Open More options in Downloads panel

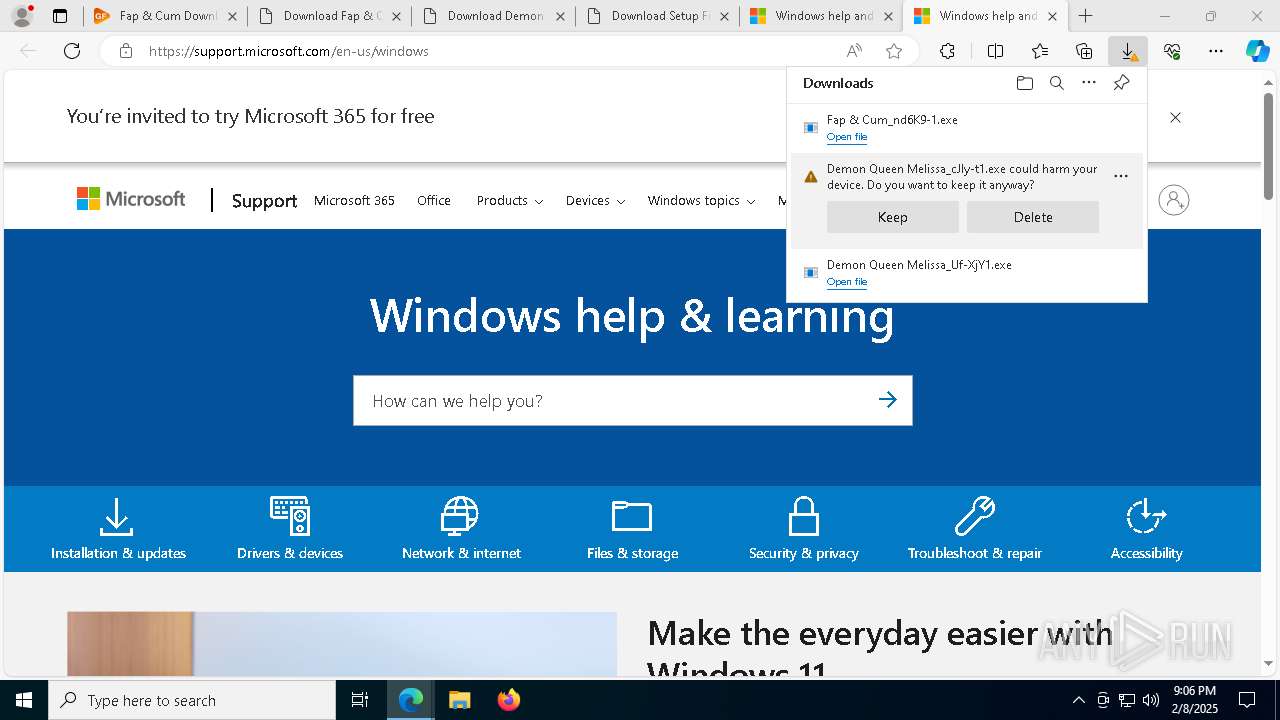1089,83
